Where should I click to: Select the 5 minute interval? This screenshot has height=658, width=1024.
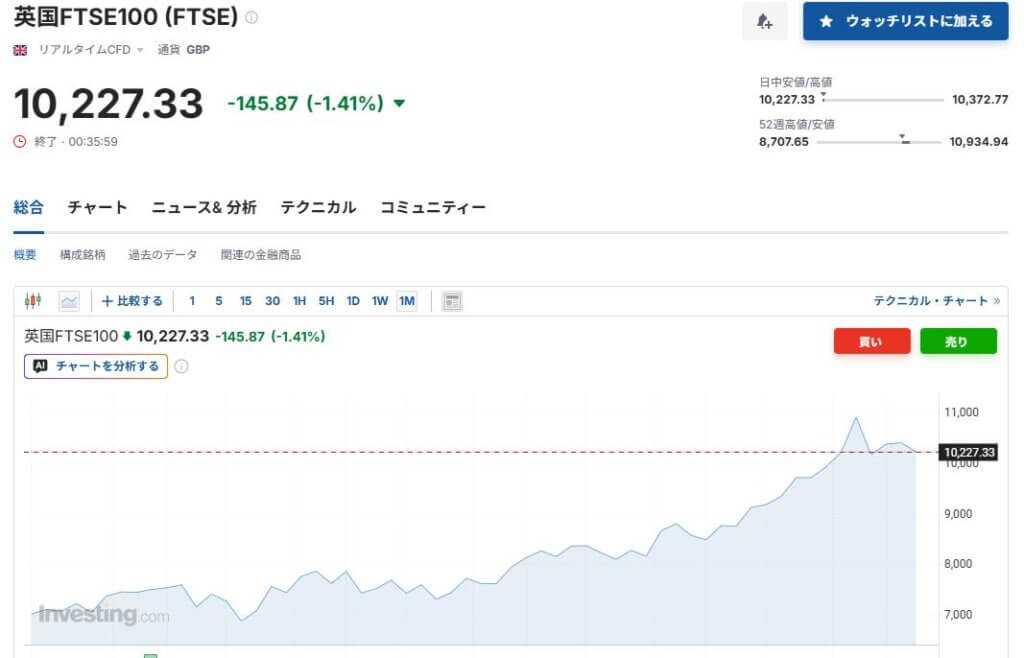pyautogui.click(x=219, y=301)
